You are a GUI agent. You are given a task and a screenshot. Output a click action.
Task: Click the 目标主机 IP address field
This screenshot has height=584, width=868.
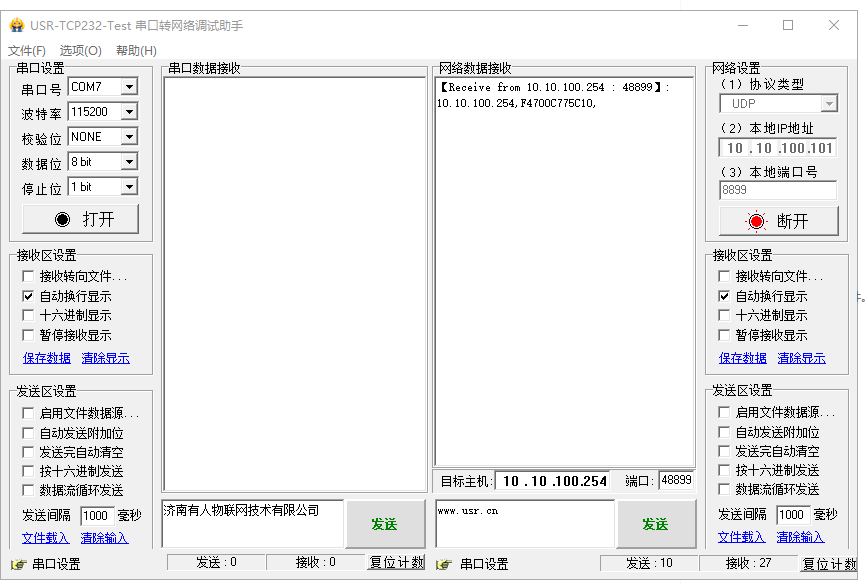click(x=554, y=481)
